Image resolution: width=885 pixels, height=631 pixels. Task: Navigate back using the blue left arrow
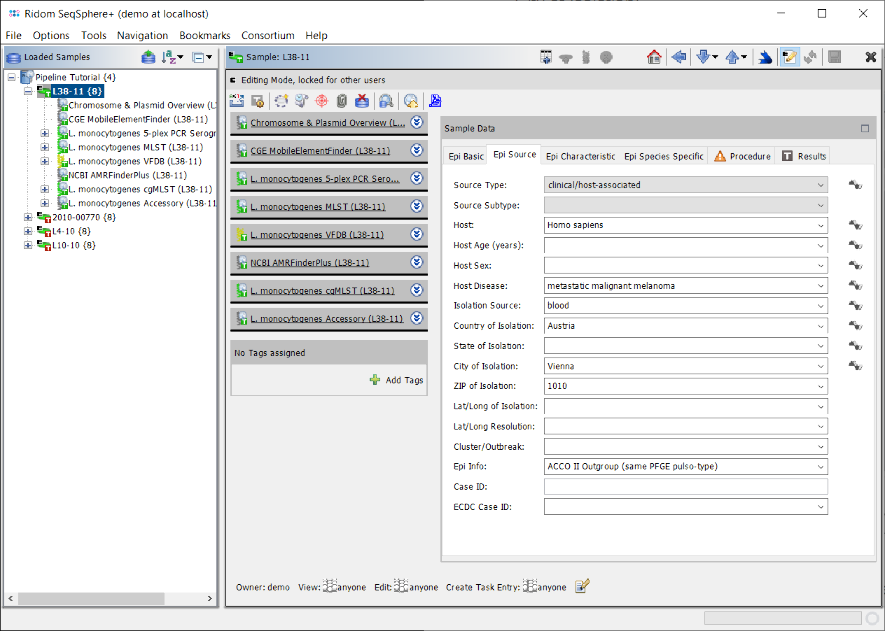point(680,58)
